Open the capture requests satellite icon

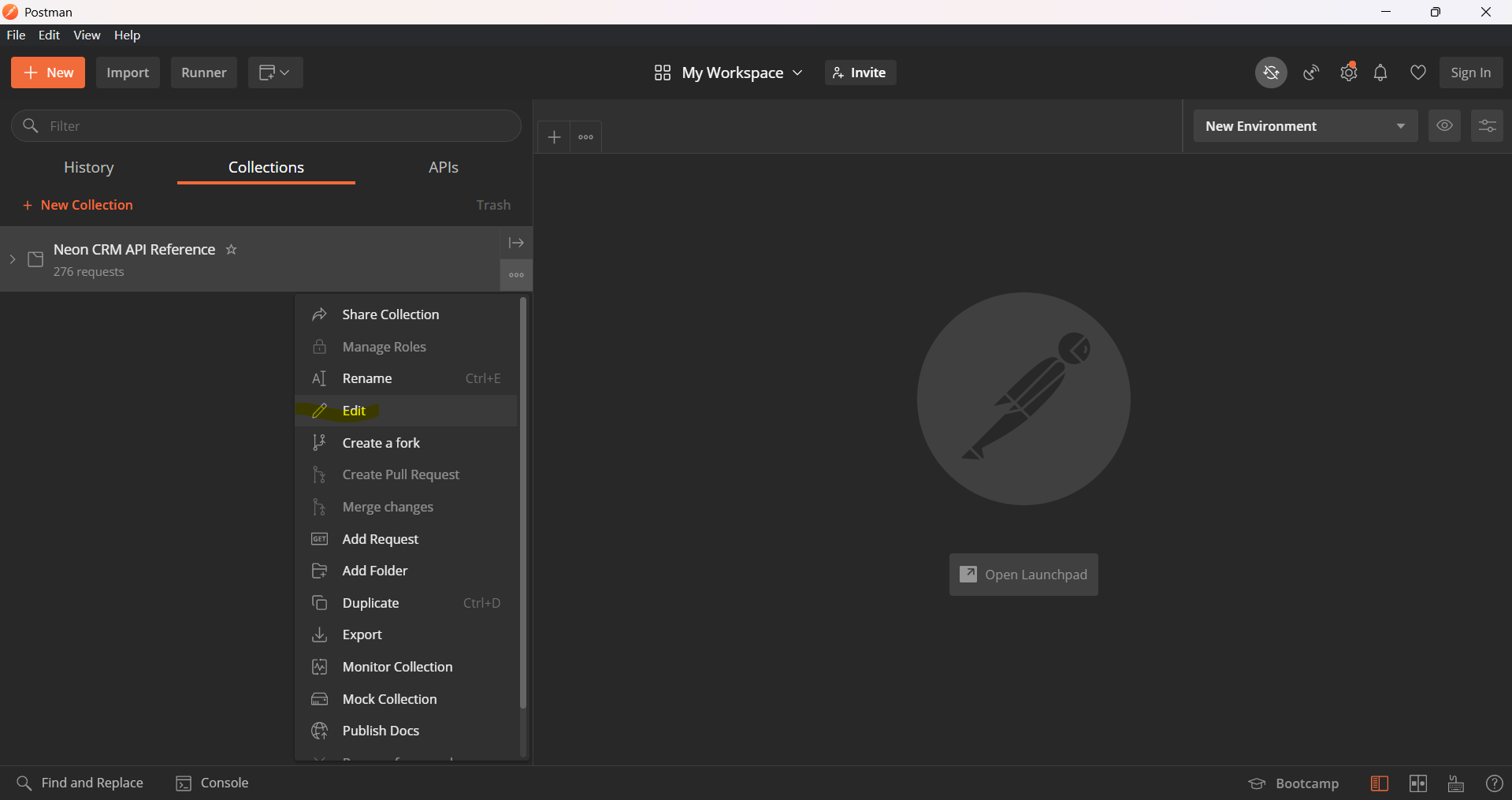click(x=1311, y=73)
